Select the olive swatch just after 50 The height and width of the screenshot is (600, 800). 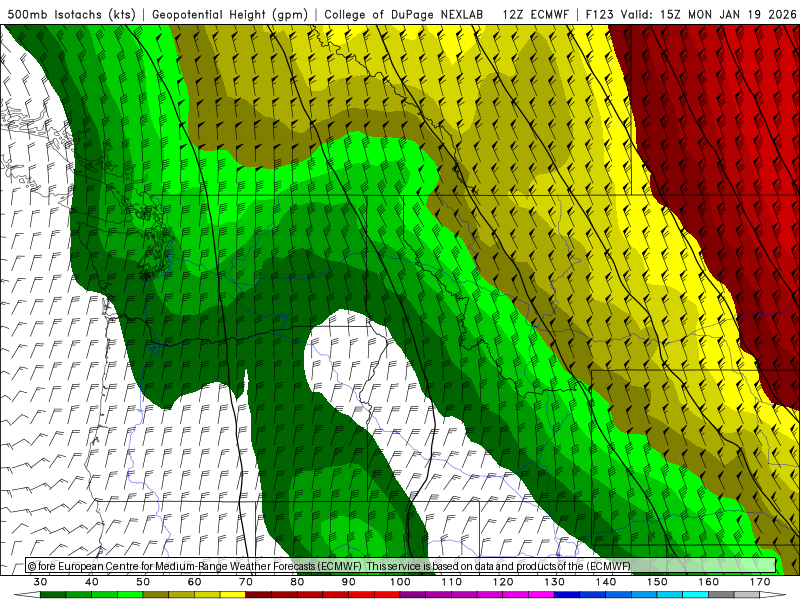pyautogui.click(x=156, y=595)
